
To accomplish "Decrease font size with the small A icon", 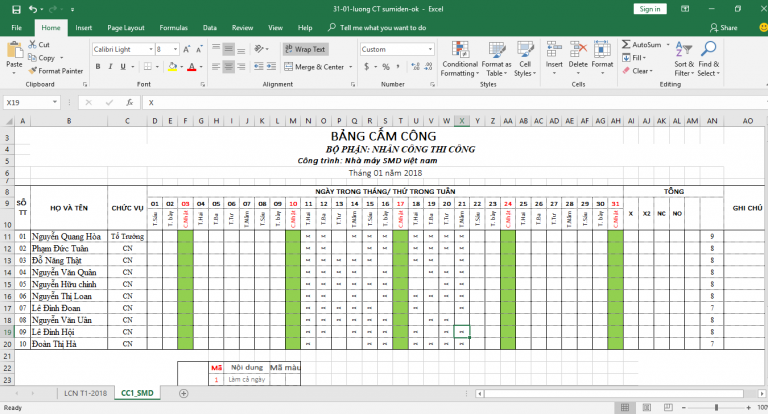I will tap(199, 49).
